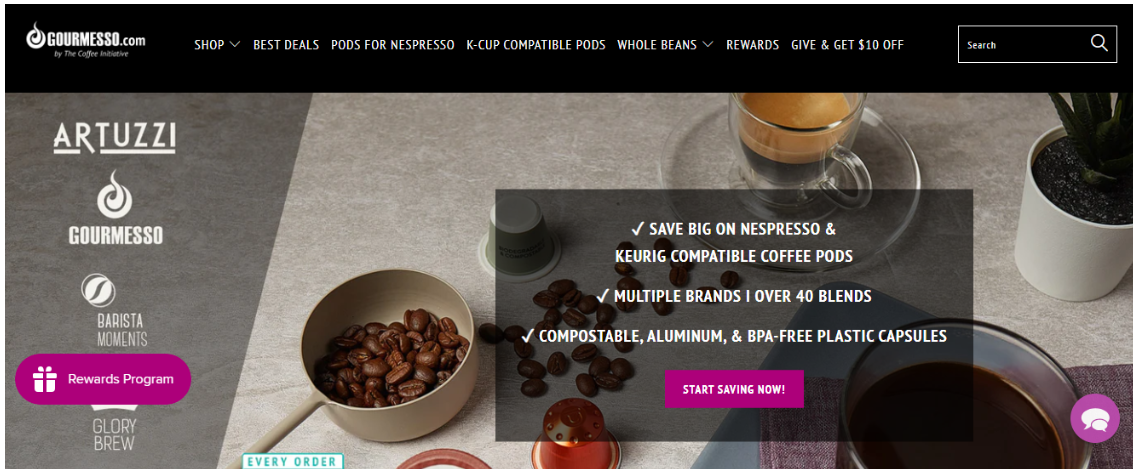Click the search magnifying glass icon
The width and height of the screenshot is (1140, 473).
coord(1099,43)
